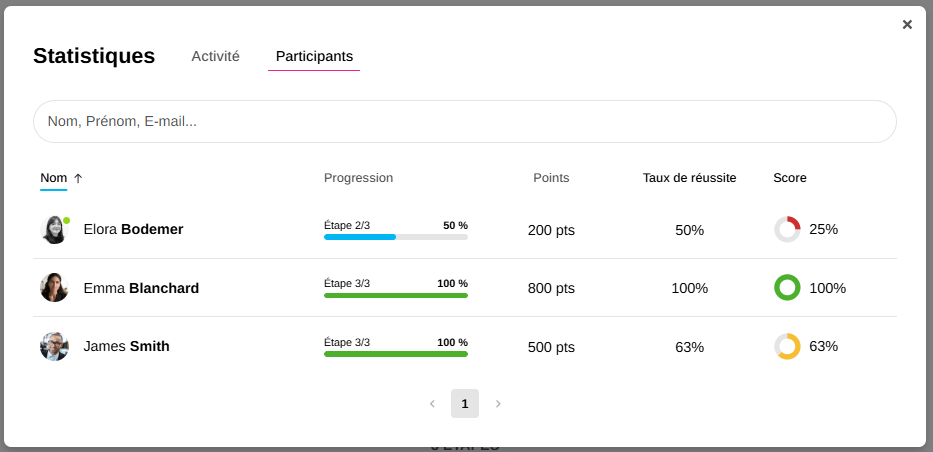Sort by Taux de réussite column
The width and height of the screenshot is (933, 452).
pyautogui.click(x=689, y=178)
